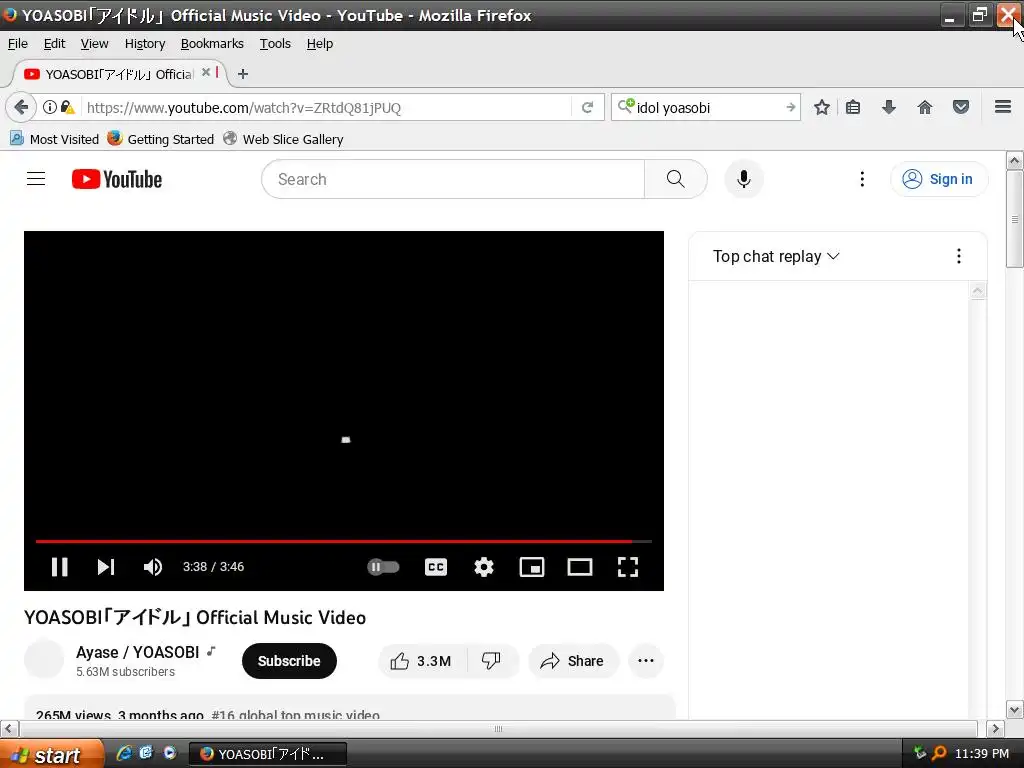1024x768 pixels.
Task: Open Firefox hamburger menu
Action: [1003, 106]
